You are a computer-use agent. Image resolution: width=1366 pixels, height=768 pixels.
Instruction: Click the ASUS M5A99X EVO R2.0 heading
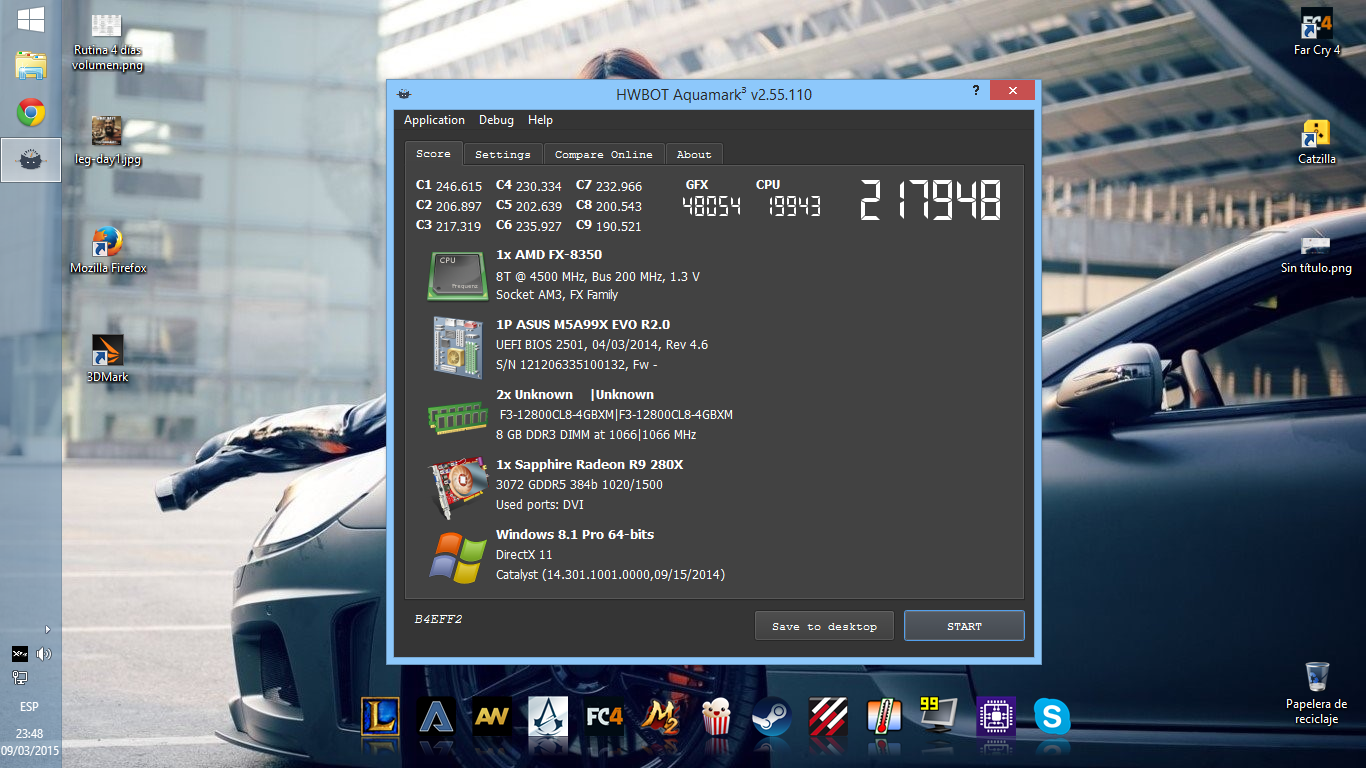pyautogui.click(x=583, y=325)
